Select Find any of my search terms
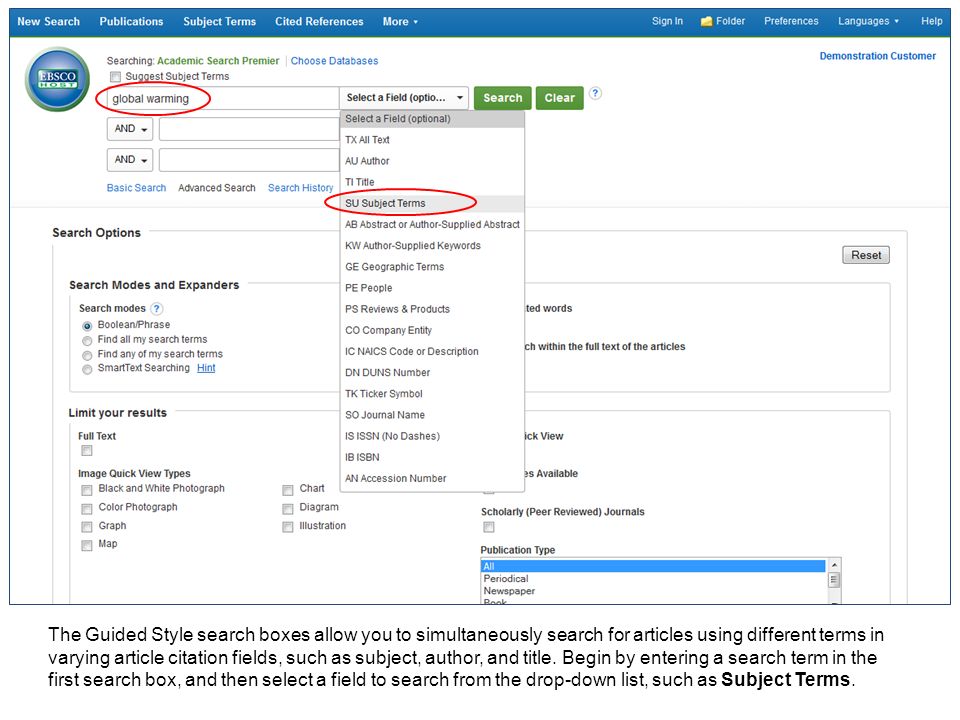This screenshot has width=960, height=720. pyautogui.click(x=87, y=355)
